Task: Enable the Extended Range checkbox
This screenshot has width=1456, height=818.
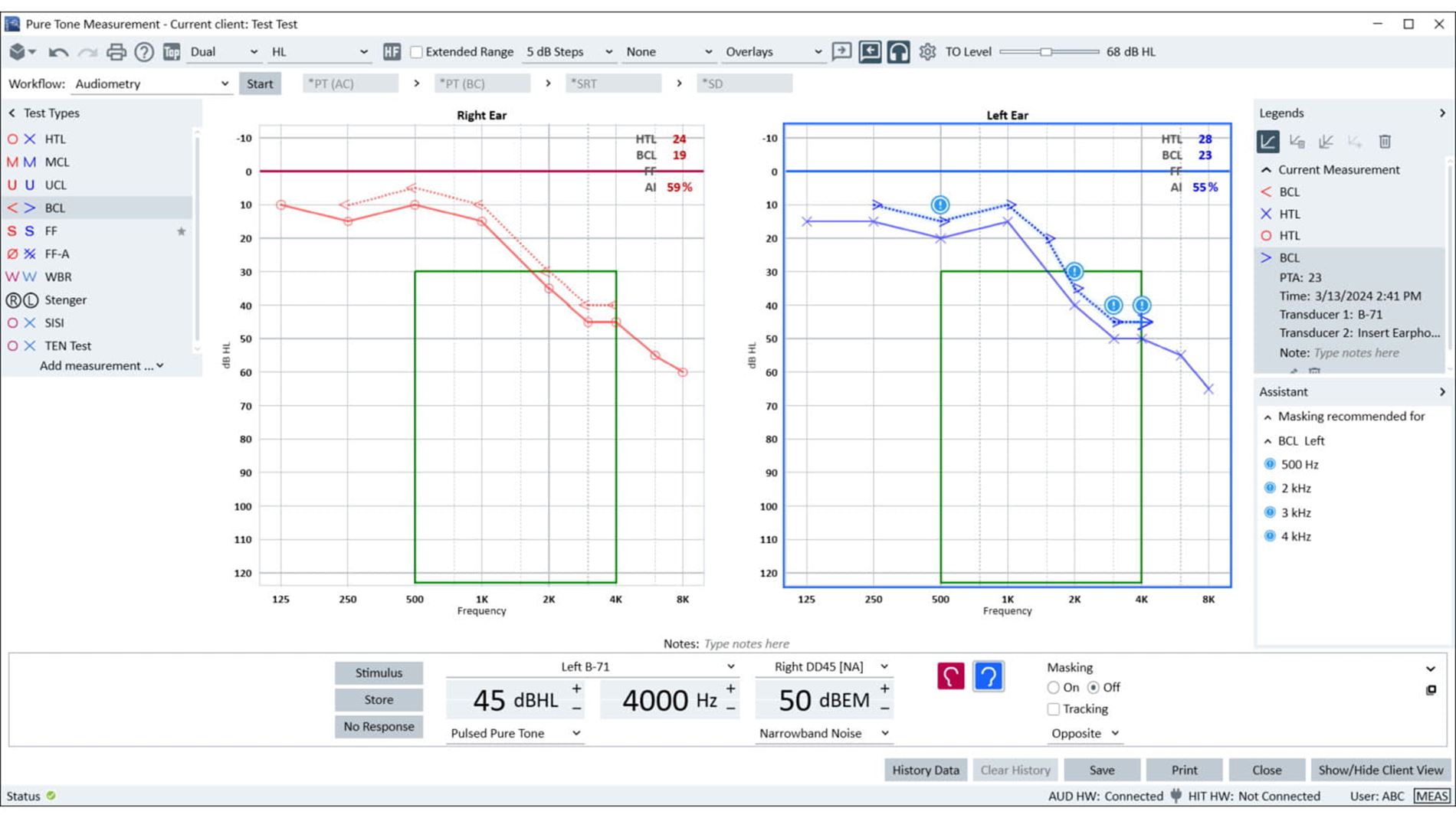Action: click(x=416, y=51)
